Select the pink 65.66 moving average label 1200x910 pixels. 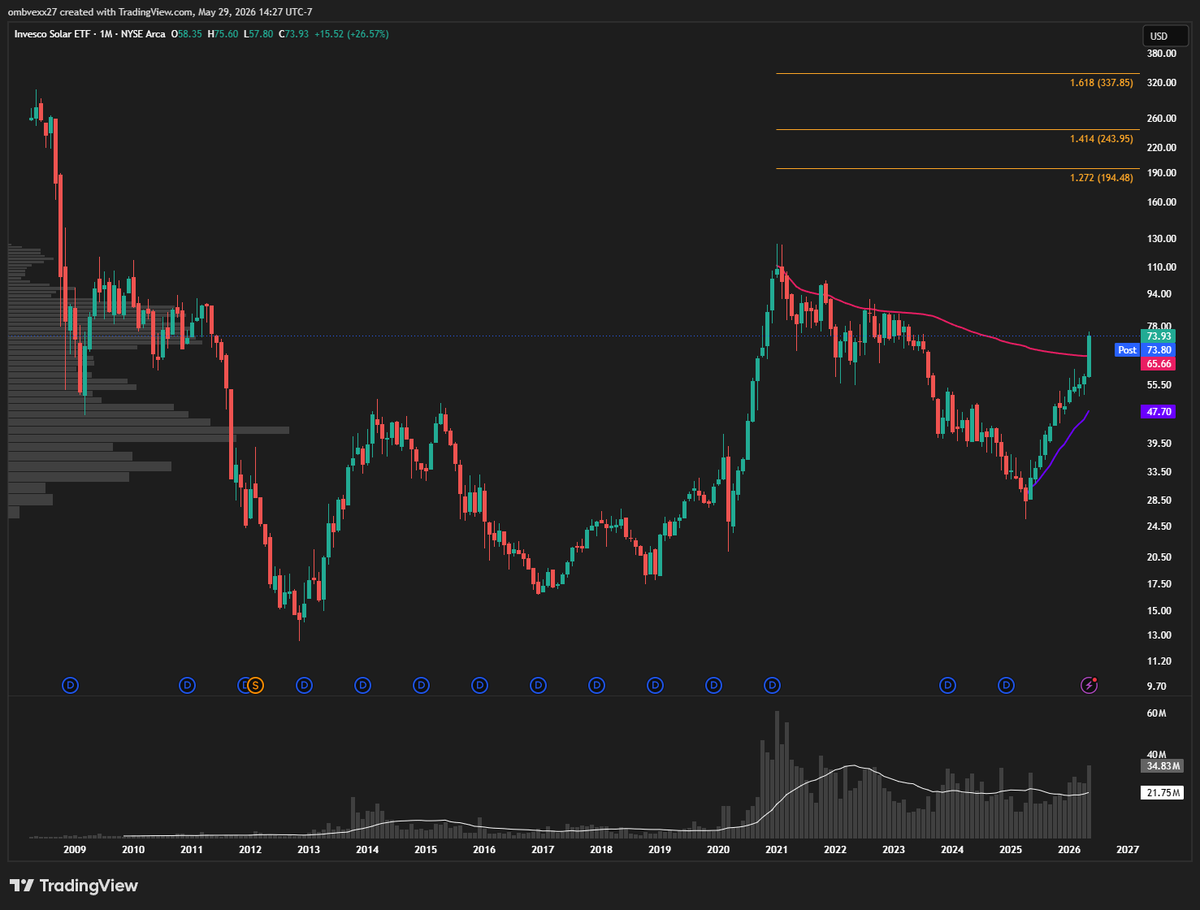coord(1159,364)
